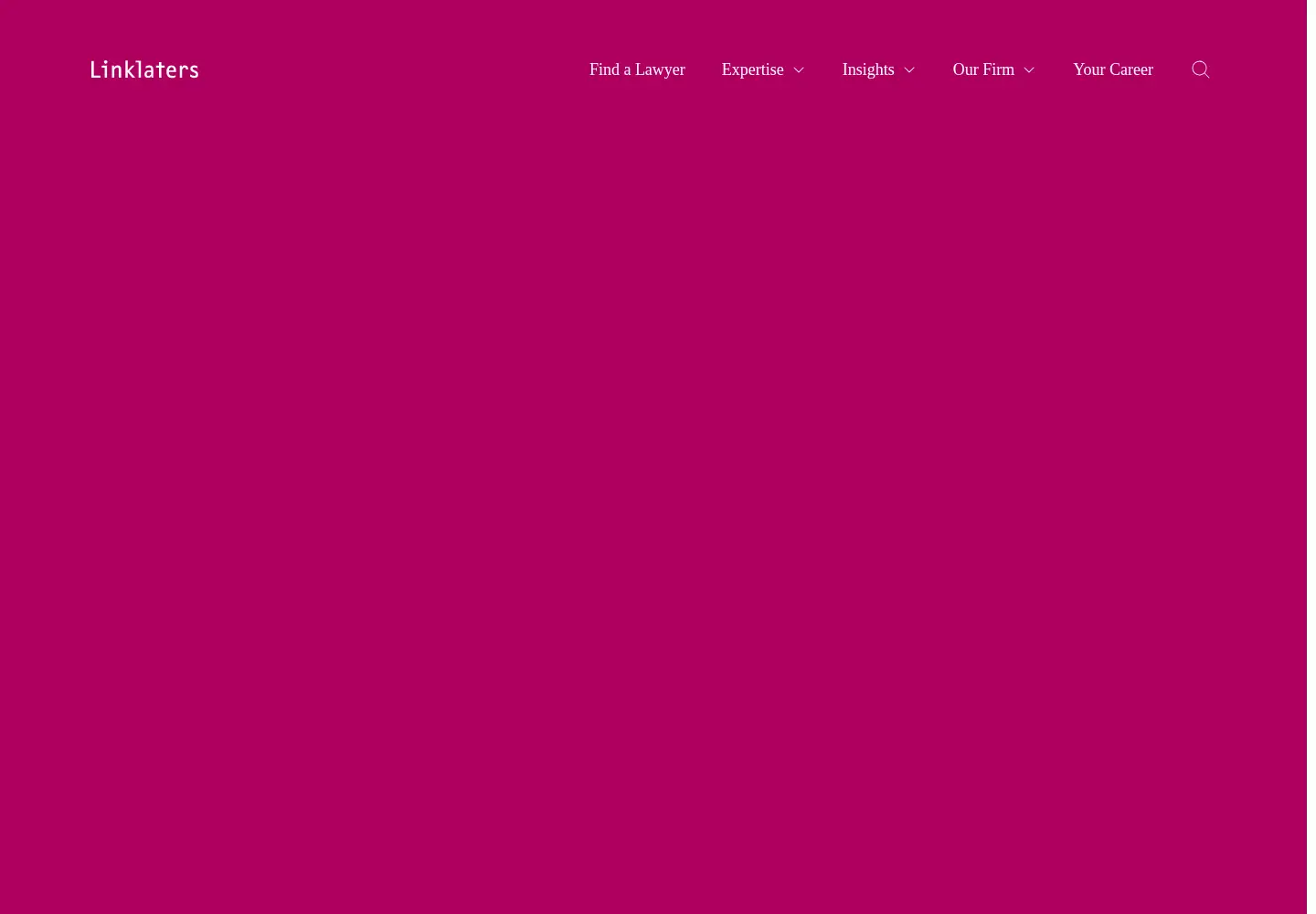Open the Expertise menu label
1316x914 pixels.
[x=752, y=69]
